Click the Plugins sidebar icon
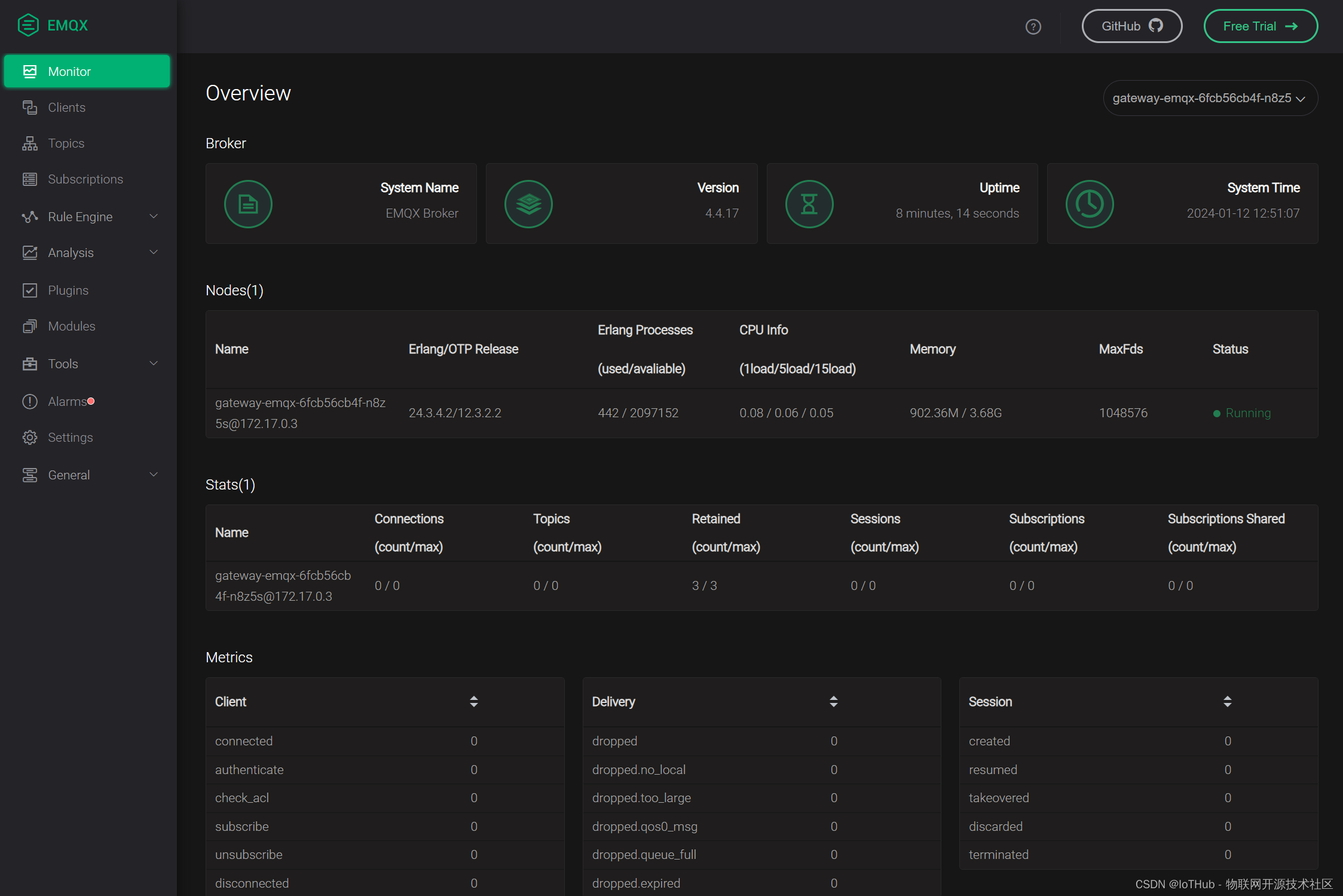This screenshot has height=896, width=1343. pos(30,290)
